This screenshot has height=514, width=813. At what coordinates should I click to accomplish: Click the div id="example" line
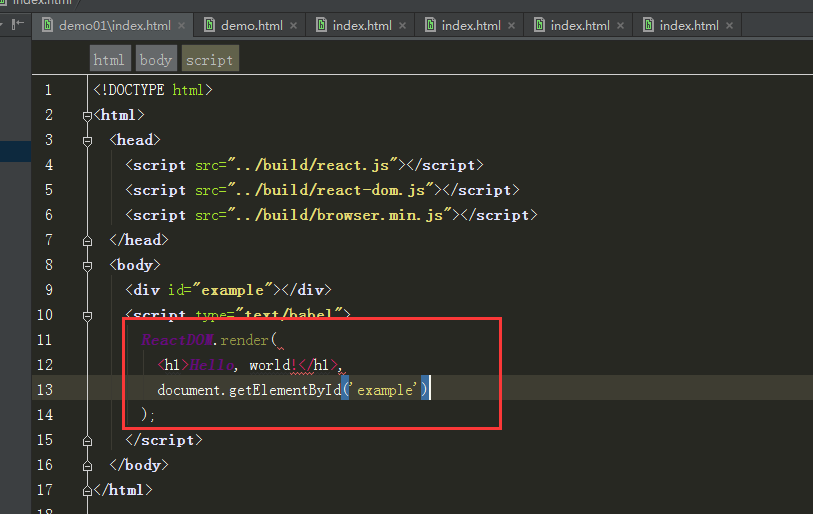(x=228, y=290)
